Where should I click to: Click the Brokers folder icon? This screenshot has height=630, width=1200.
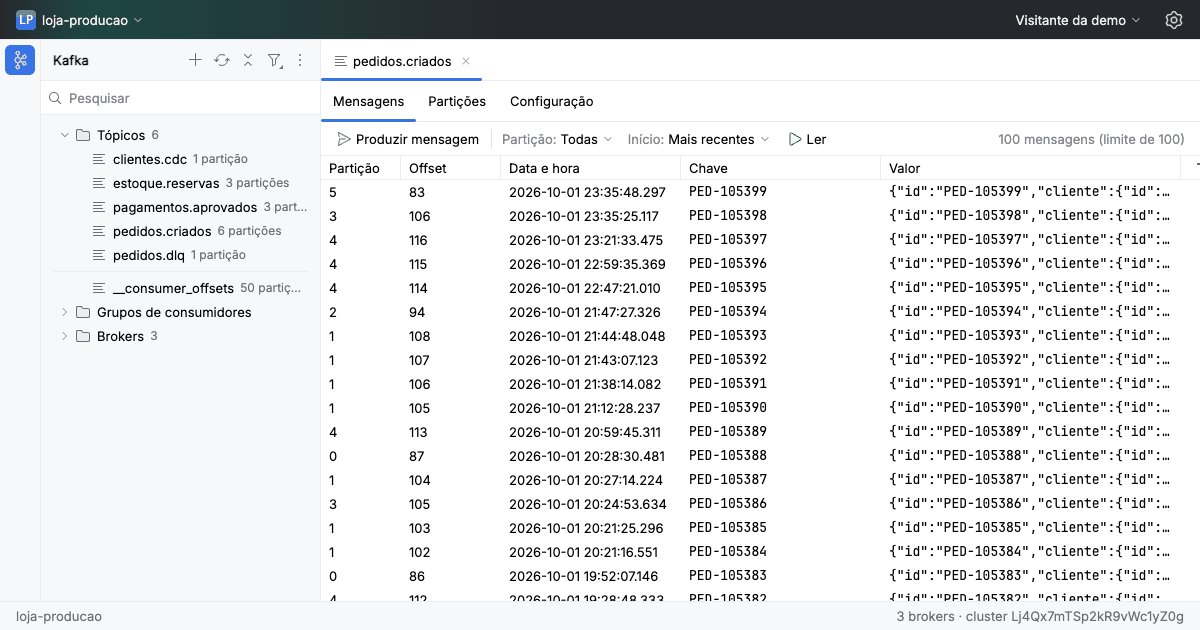83,336
